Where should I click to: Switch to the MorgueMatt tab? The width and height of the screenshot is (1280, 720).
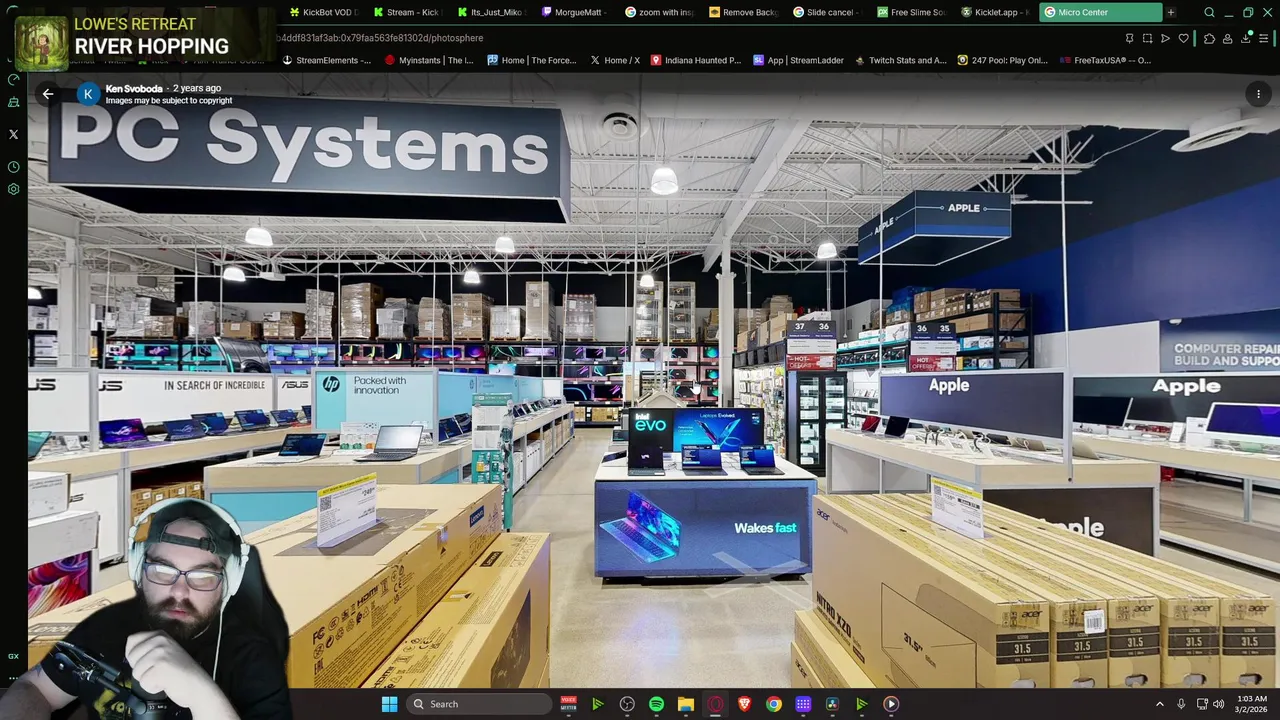[x=573, y=12]
